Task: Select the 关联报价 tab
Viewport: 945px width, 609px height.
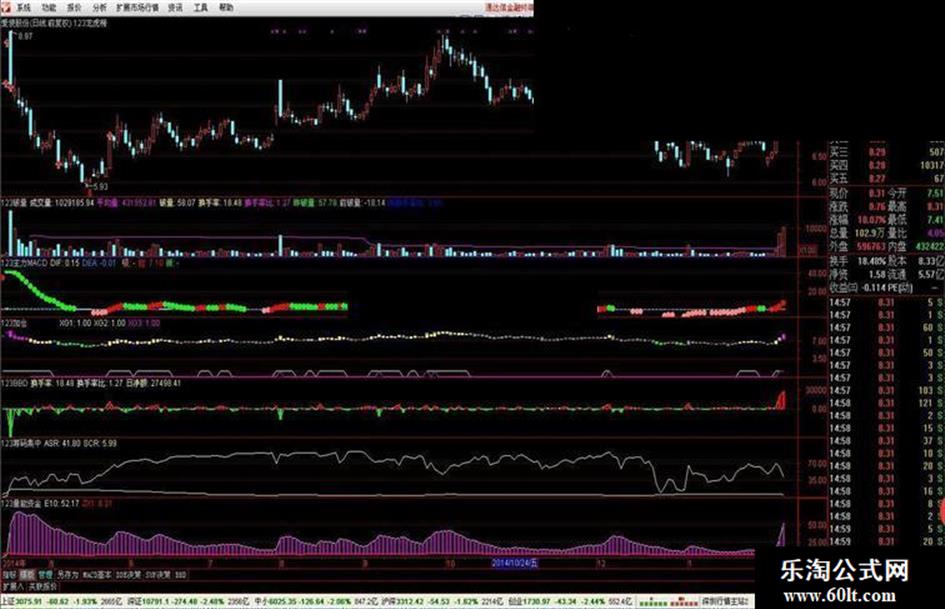Action: click(x=42, y=586)
